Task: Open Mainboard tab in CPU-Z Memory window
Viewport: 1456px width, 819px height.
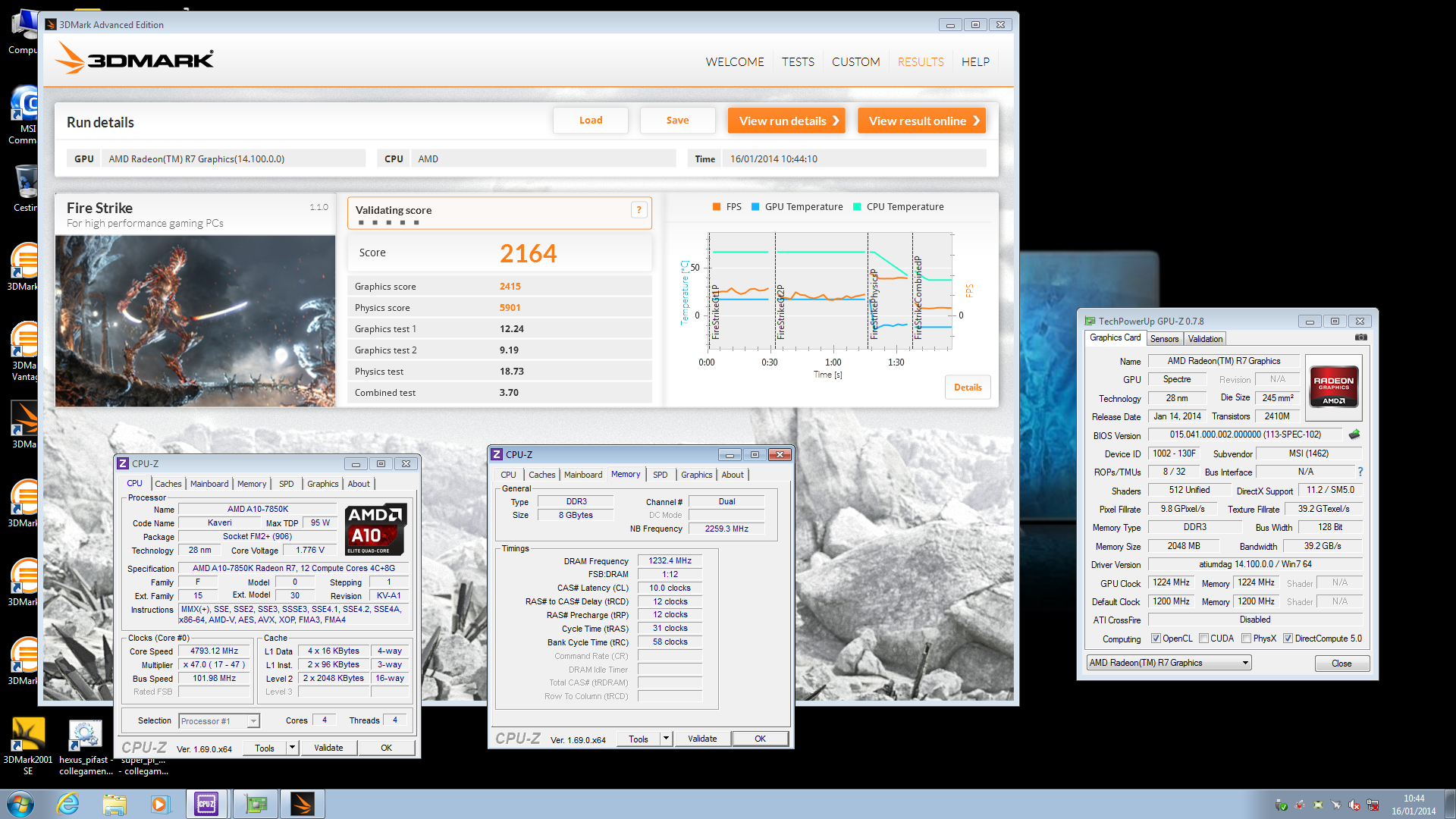Action: (583, 475)
